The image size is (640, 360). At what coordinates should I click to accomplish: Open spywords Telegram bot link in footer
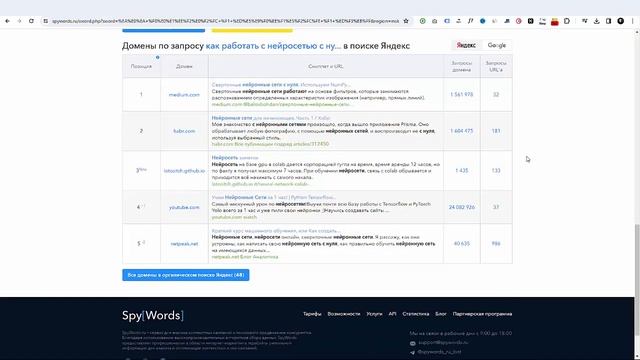[x=439, y=352]
